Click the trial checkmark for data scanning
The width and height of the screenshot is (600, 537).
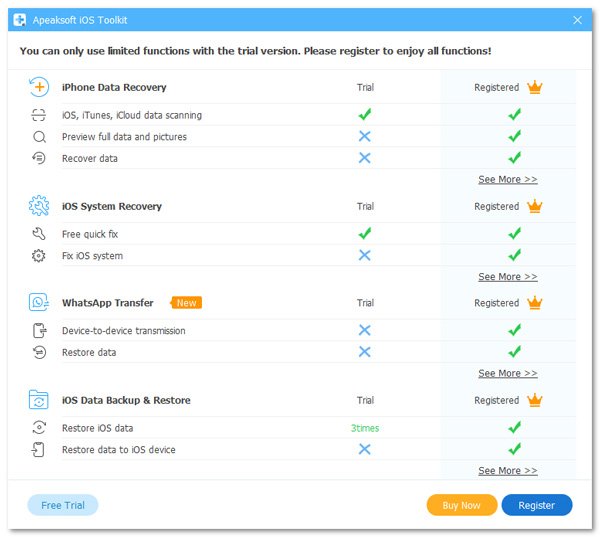(365, 114)
